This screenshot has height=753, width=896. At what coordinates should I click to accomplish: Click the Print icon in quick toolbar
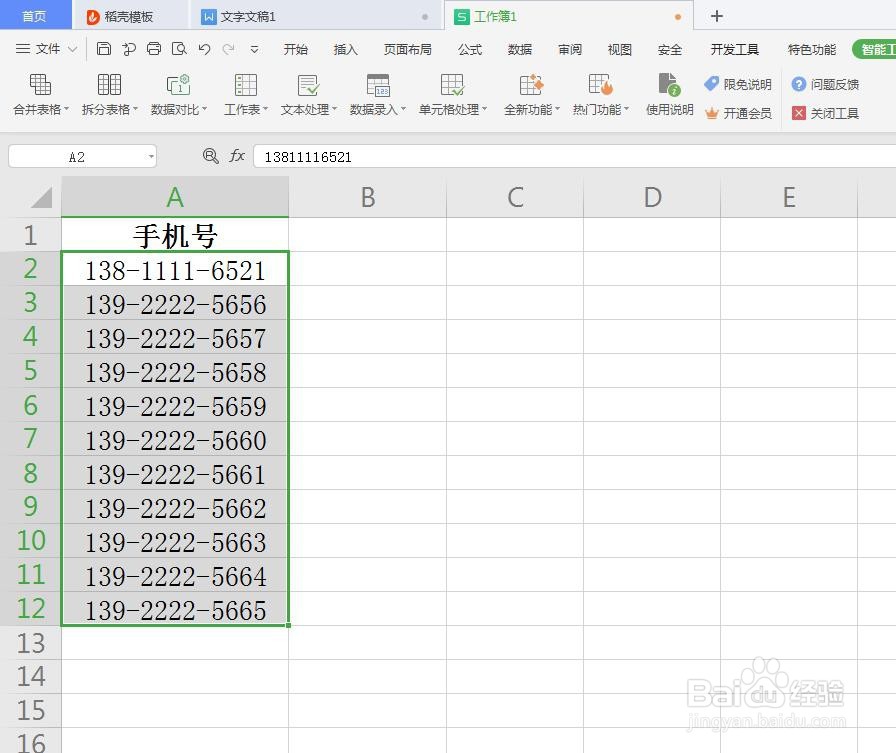coord(154,49)
